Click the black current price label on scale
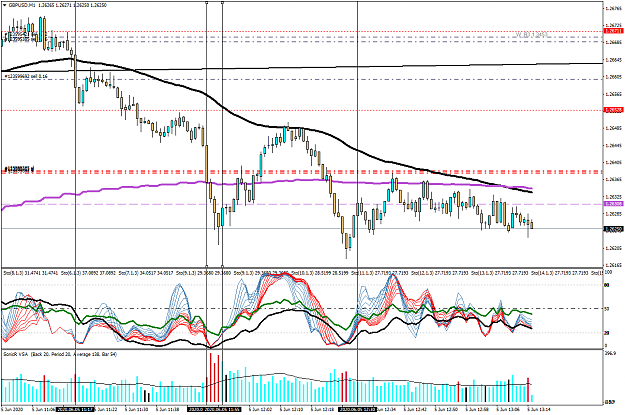 click(614, 229)
